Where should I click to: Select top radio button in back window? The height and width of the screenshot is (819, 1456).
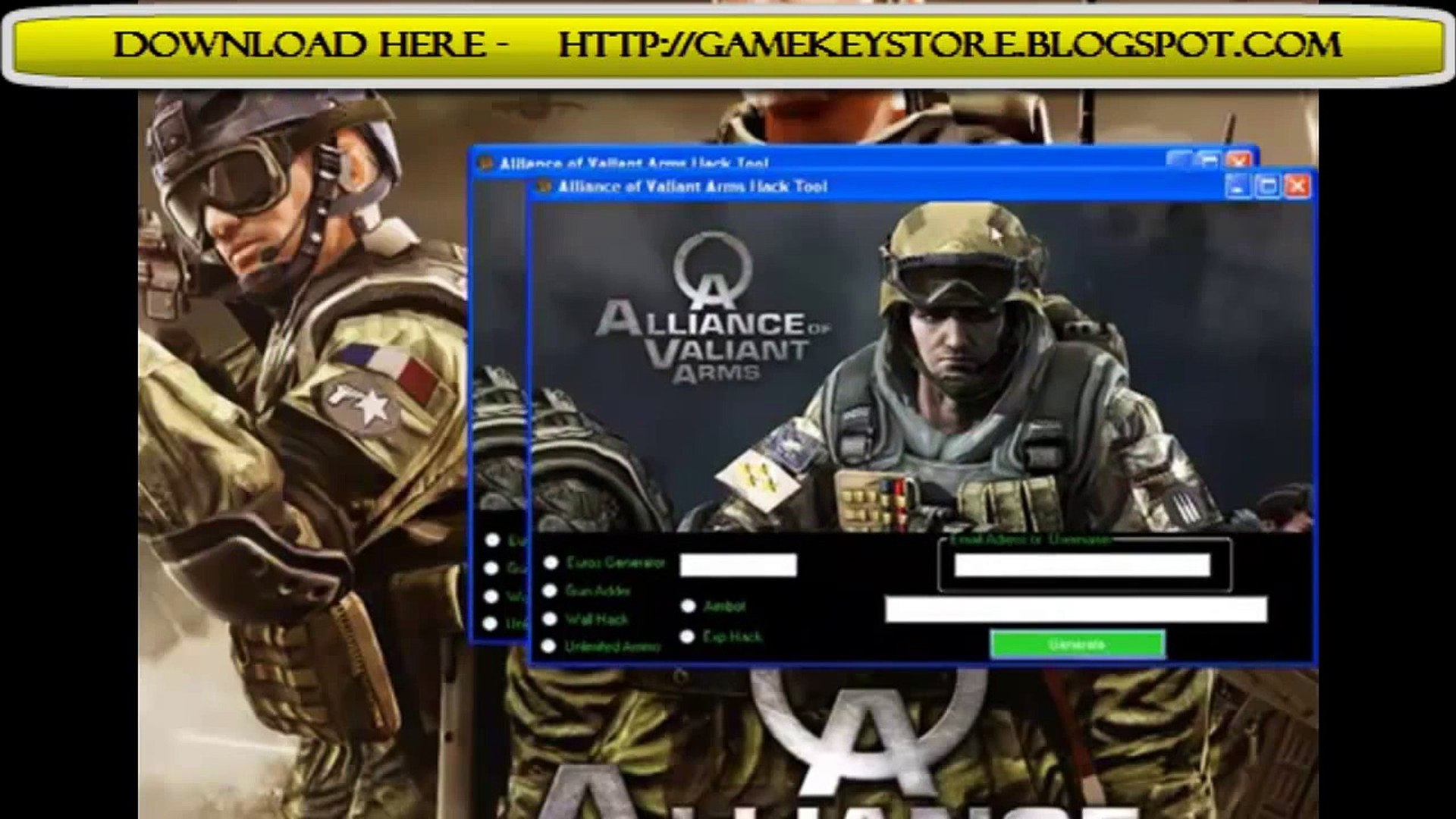493,540
